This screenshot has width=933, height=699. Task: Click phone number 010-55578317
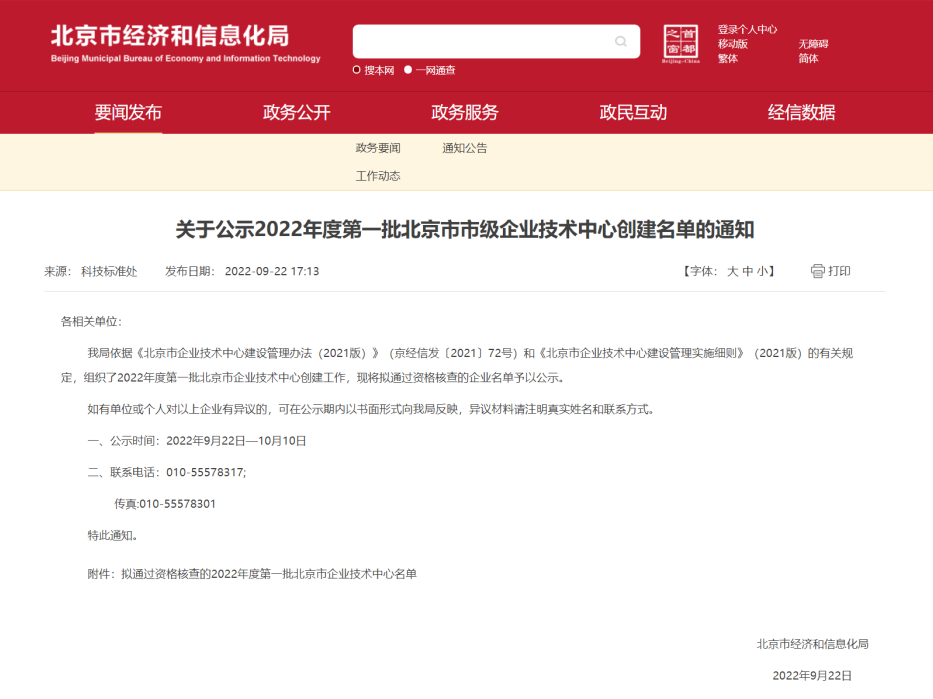point(205,472)
